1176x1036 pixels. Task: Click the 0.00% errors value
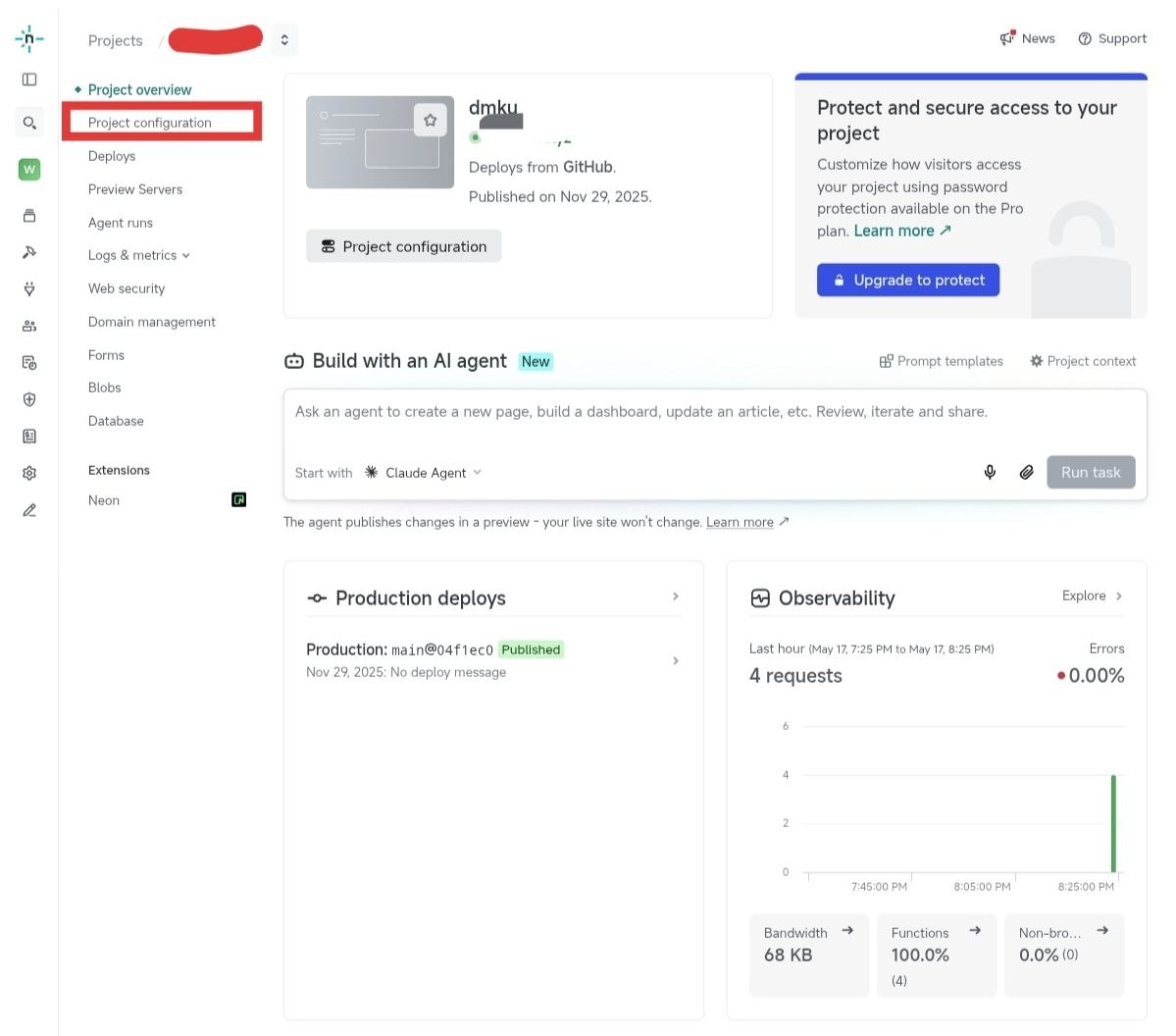1096,676
